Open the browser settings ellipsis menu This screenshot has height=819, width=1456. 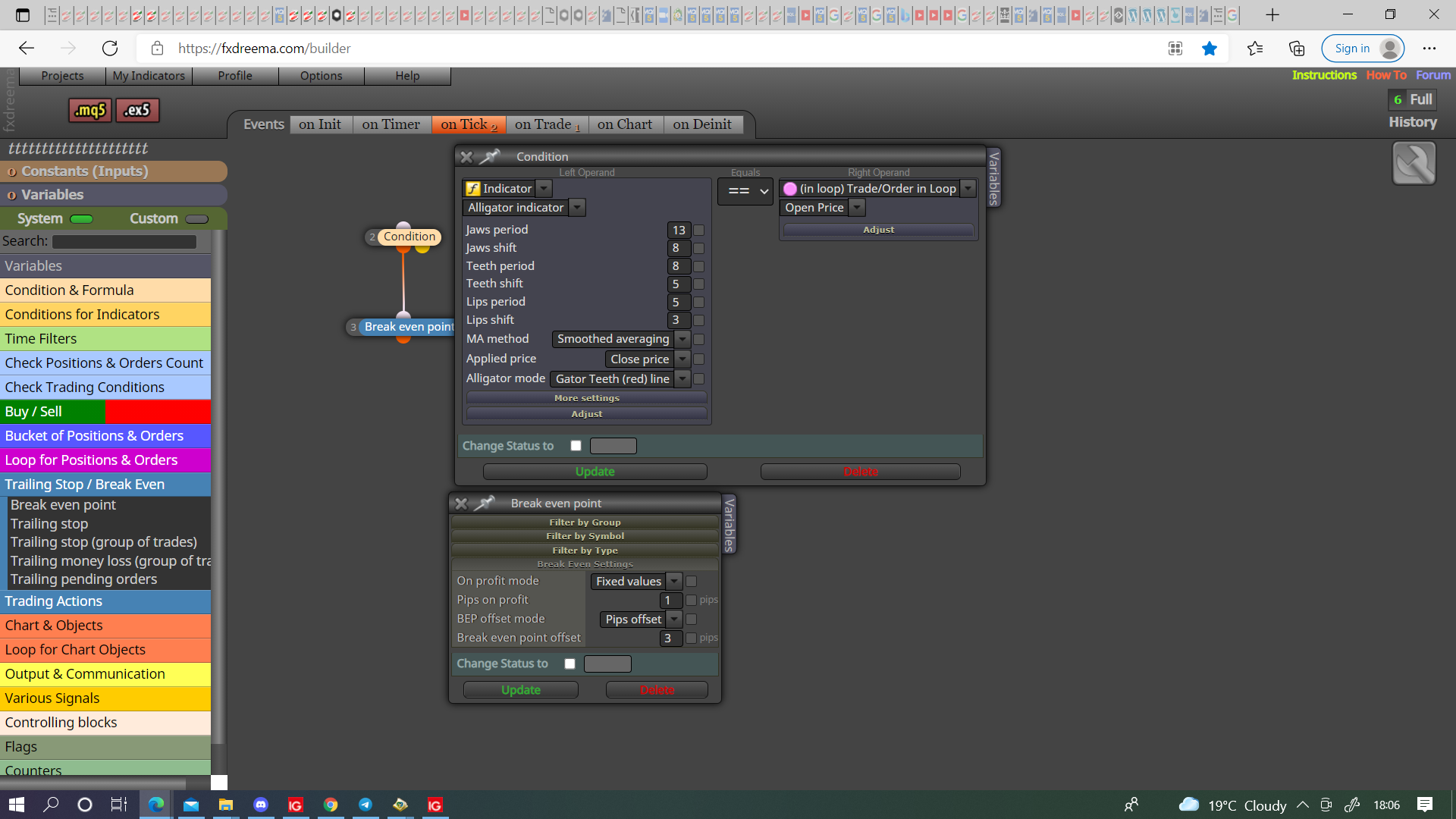[x=1429, y=49]
